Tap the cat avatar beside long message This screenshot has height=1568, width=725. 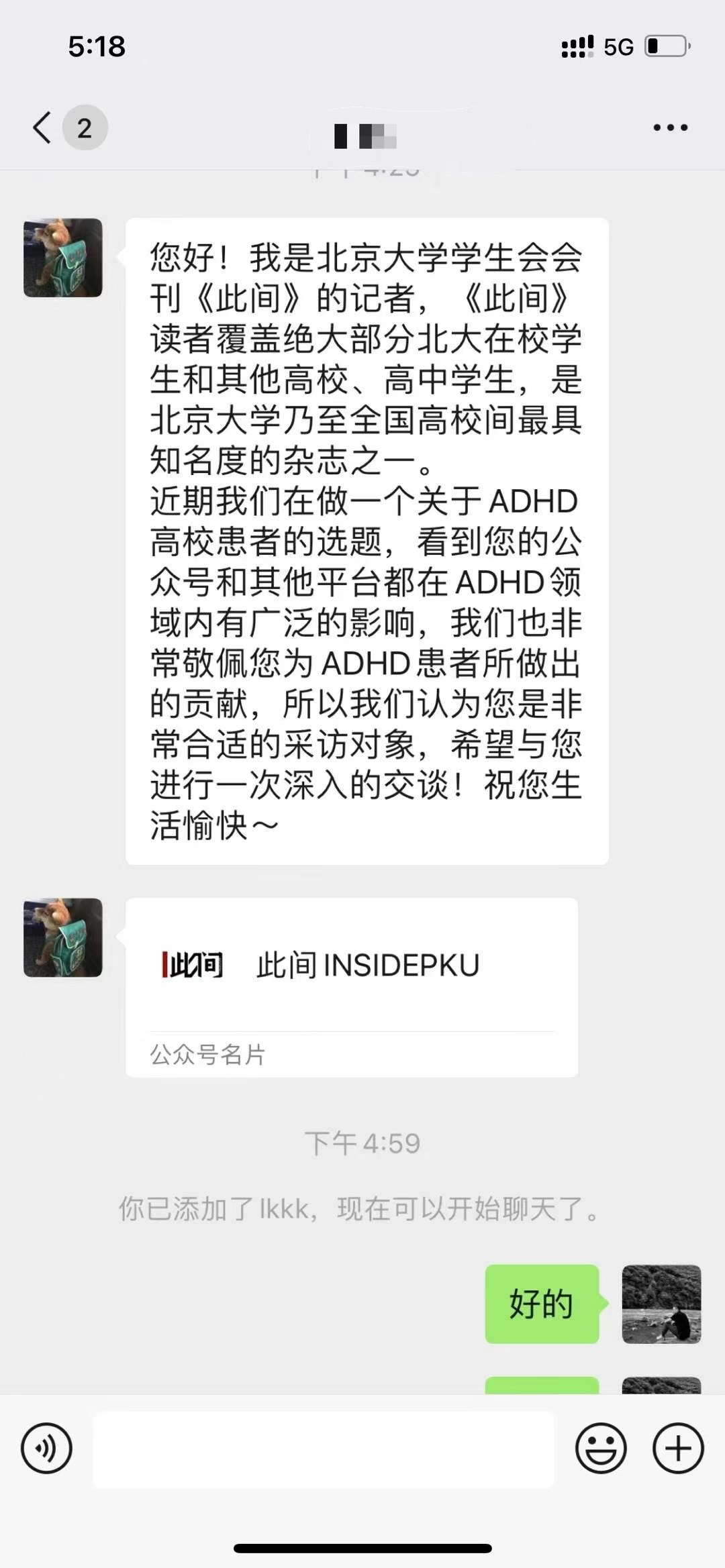63,258
